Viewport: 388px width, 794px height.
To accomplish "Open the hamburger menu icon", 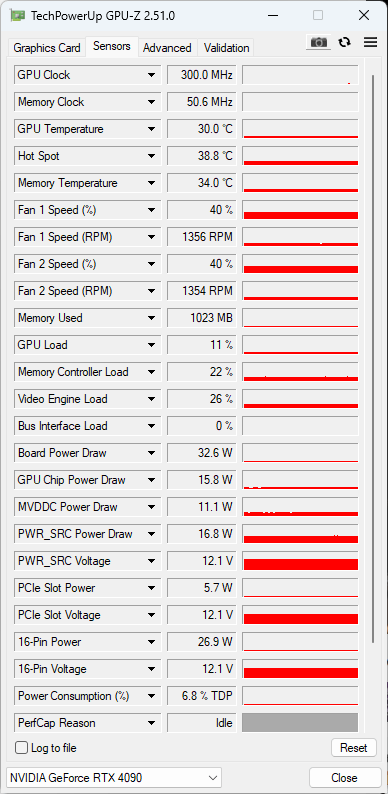I will click(x=370, y=42).
